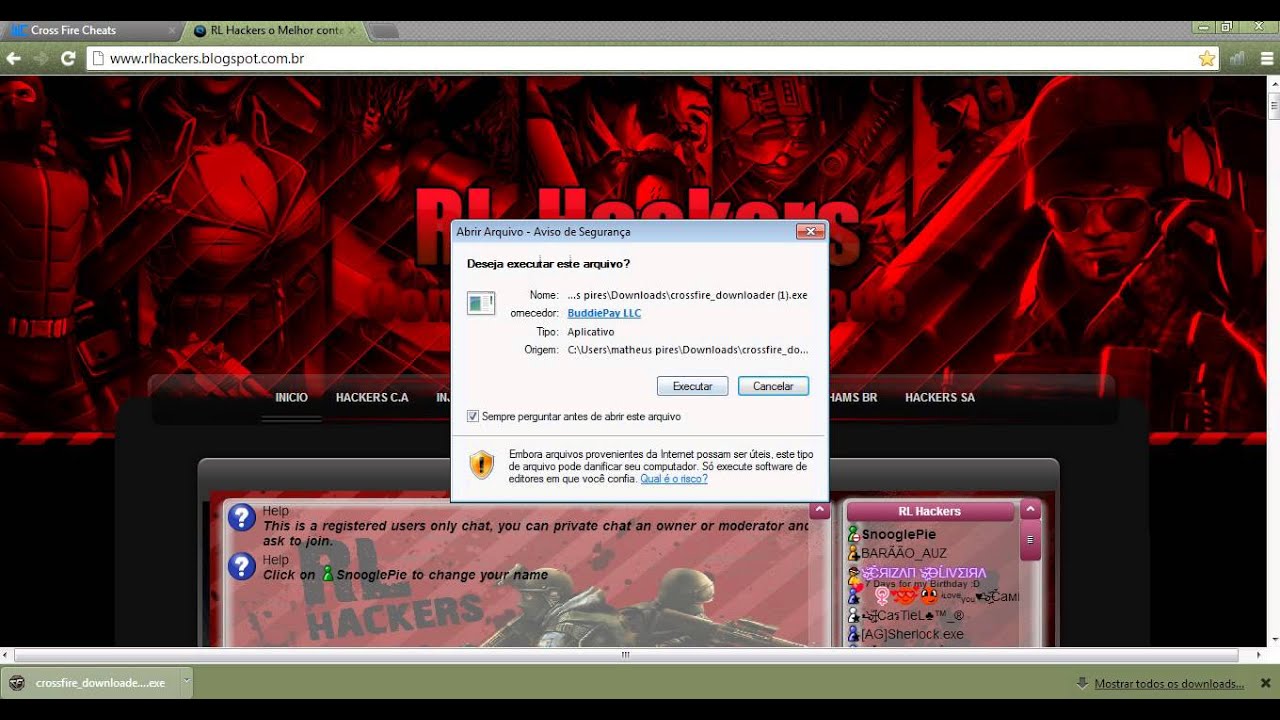Open the HAMS BR navigation item
This screenshot has width=1280, height=720.
tap(853, 397)
